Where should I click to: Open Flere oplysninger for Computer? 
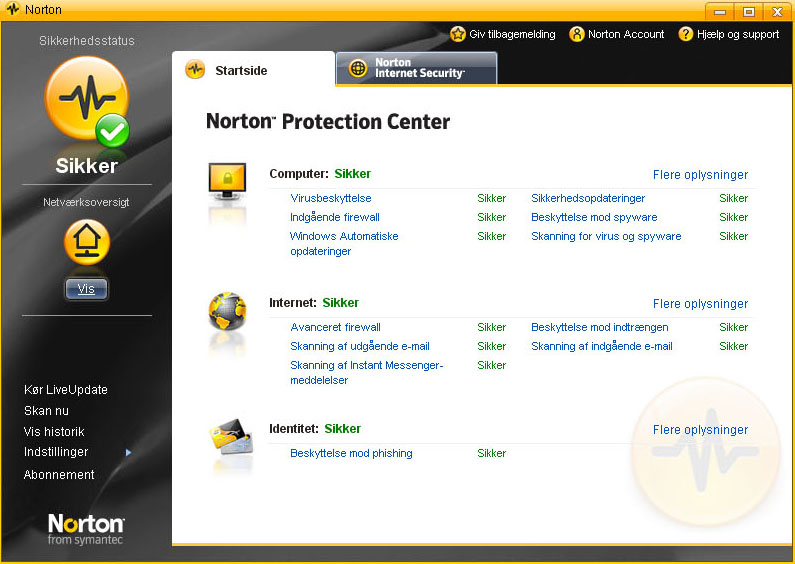click(x=700, y=174)
